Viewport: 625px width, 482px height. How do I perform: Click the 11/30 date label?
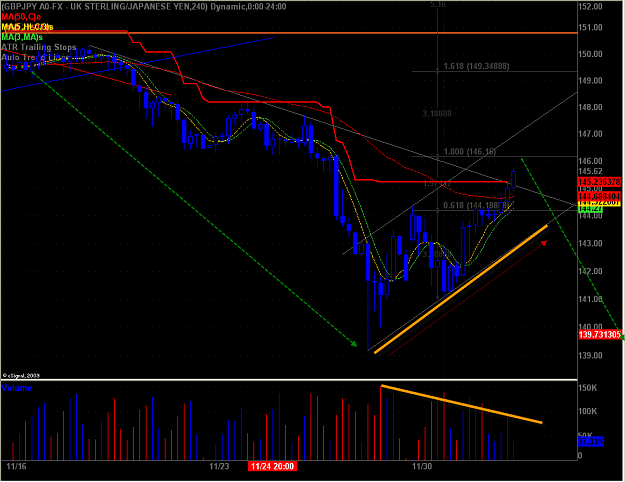tap(422, 466)
